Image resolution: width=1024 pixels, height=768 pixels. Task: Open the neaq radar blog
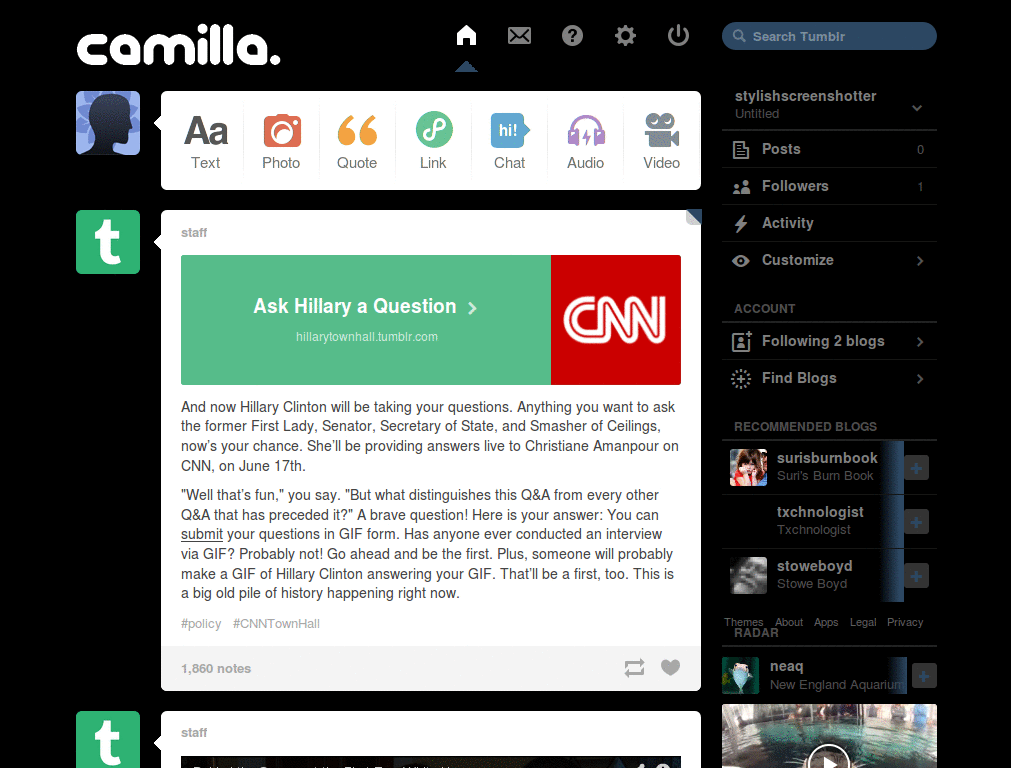(786, 666)
